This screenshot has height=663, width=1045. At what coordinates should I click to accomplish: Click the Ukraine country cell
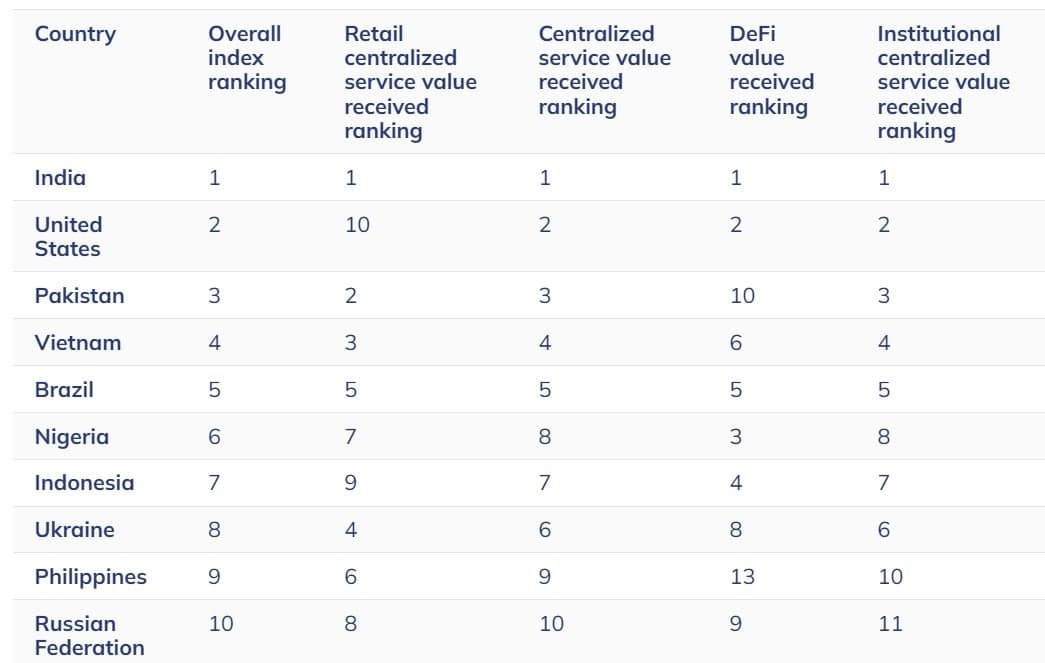(74, 530)
